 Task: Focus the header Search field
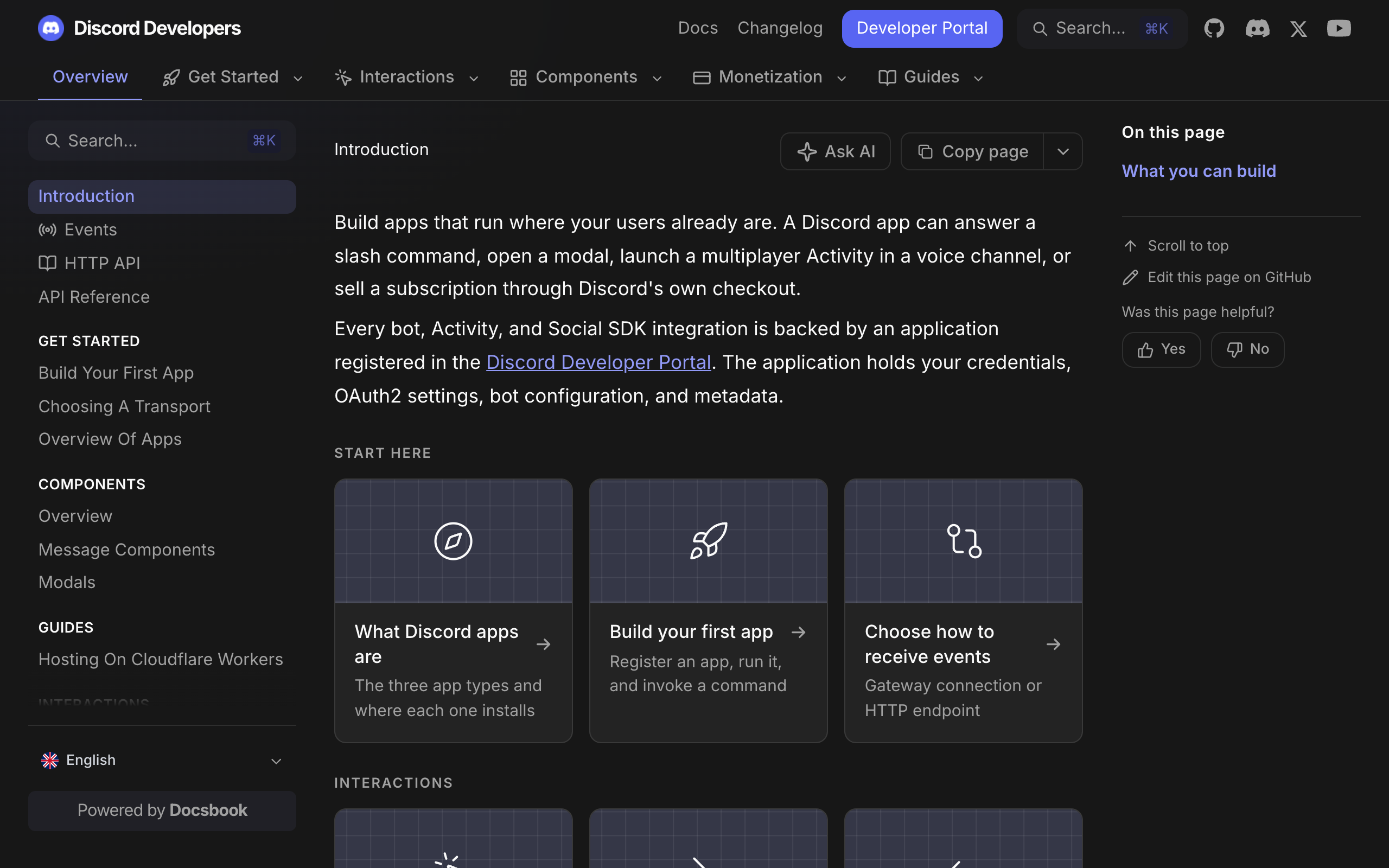click(1102, 29)
